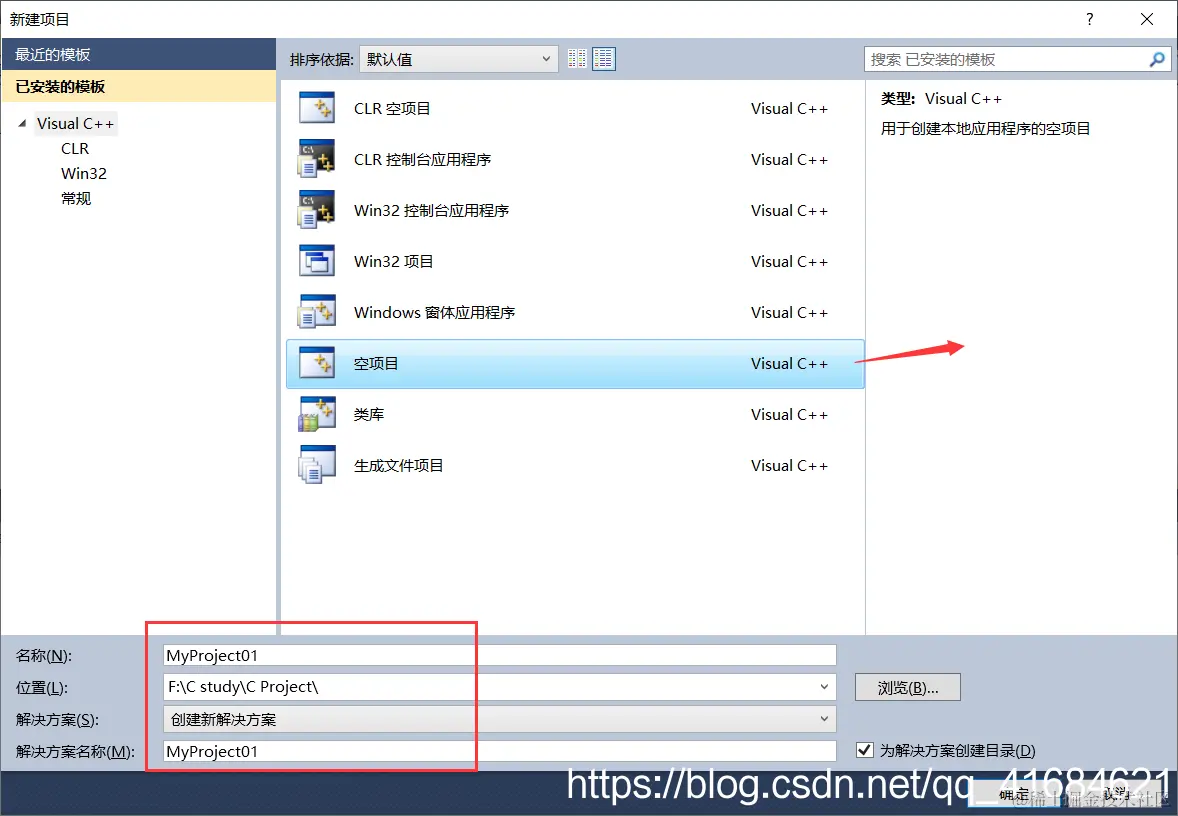Click the Win32 控制台应用程序 template icon
This screenshot has width=1178, height=816.
coord(316,210)
